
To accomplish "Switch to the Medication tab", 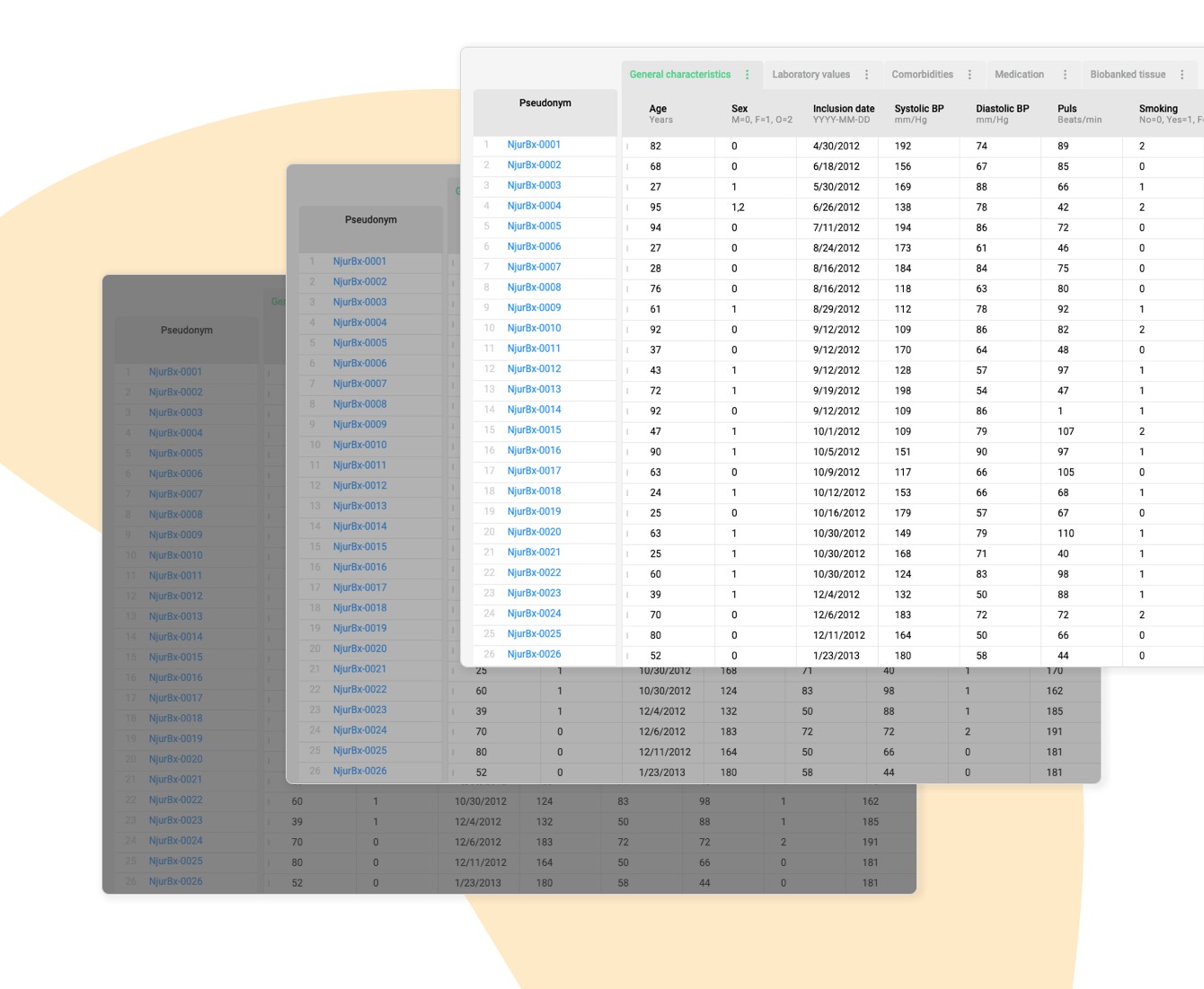I will [1019, 75].
